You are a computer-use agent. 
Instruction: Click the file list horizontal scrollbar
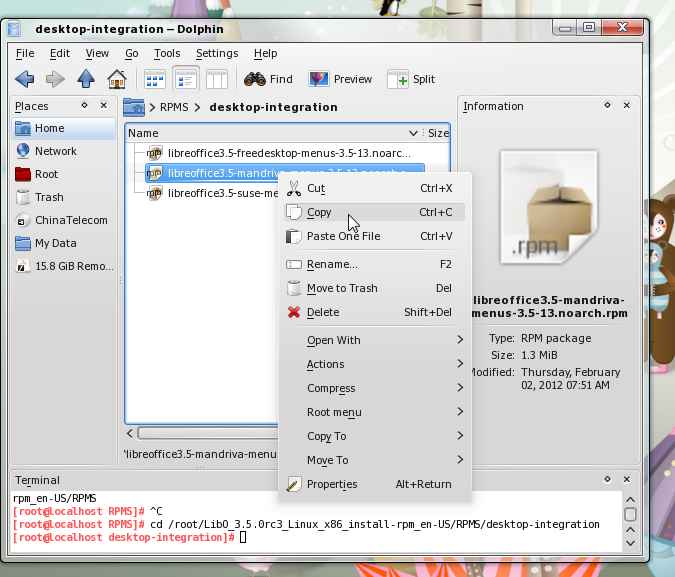click(x=208, y=433)
